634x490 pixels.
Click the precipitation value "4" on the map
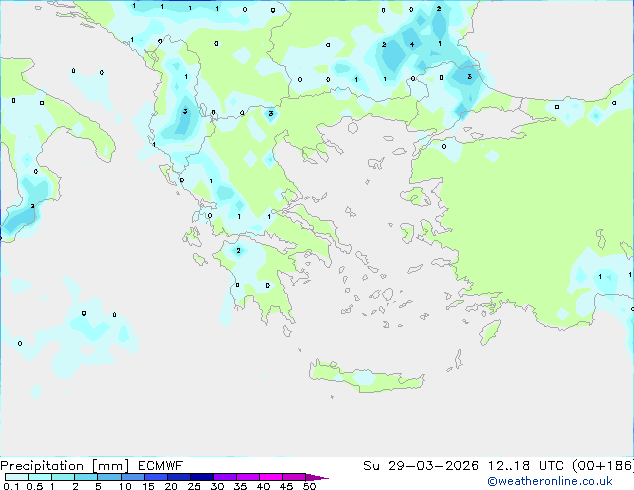pyautogui.click(x=412, y=44)
